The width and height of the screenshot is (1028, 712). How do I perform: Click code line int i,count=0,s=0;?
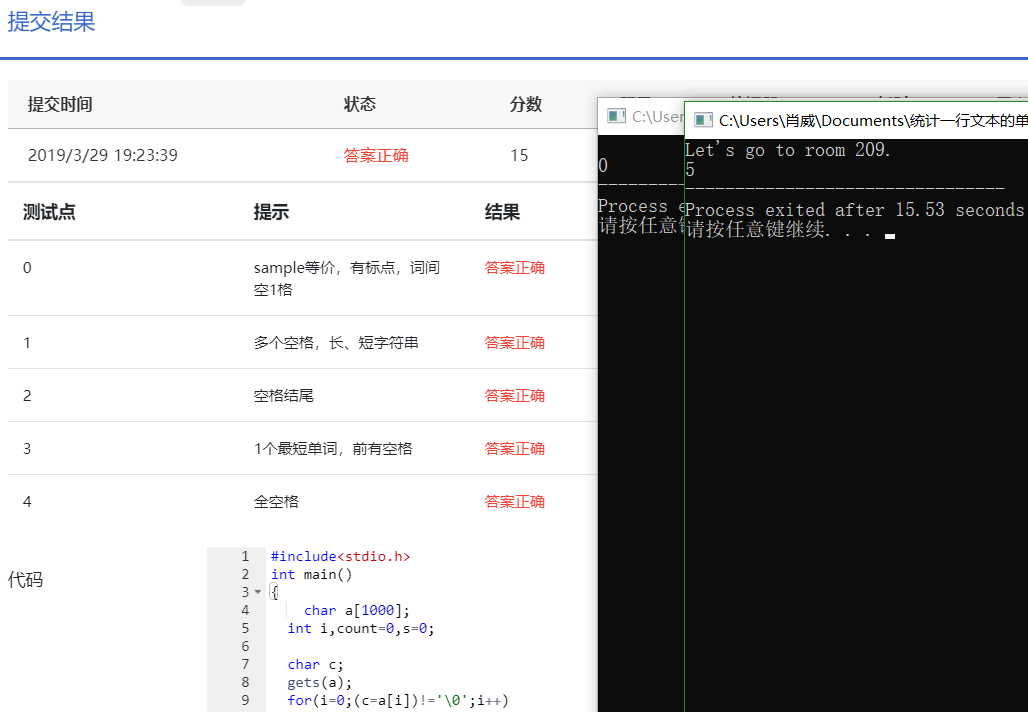361,629
